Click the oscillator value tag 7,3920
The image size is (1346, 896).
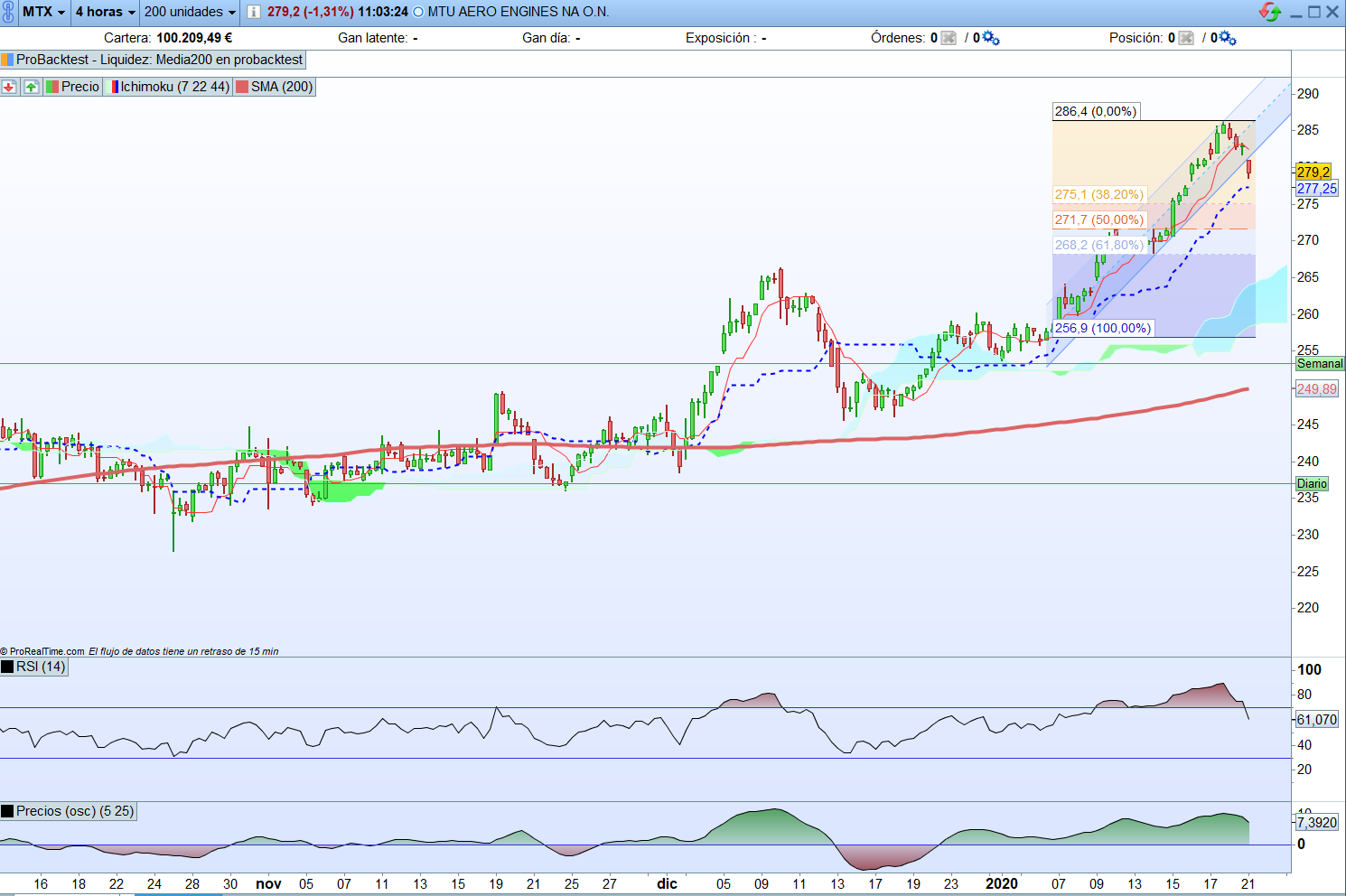click(1317, 823)
